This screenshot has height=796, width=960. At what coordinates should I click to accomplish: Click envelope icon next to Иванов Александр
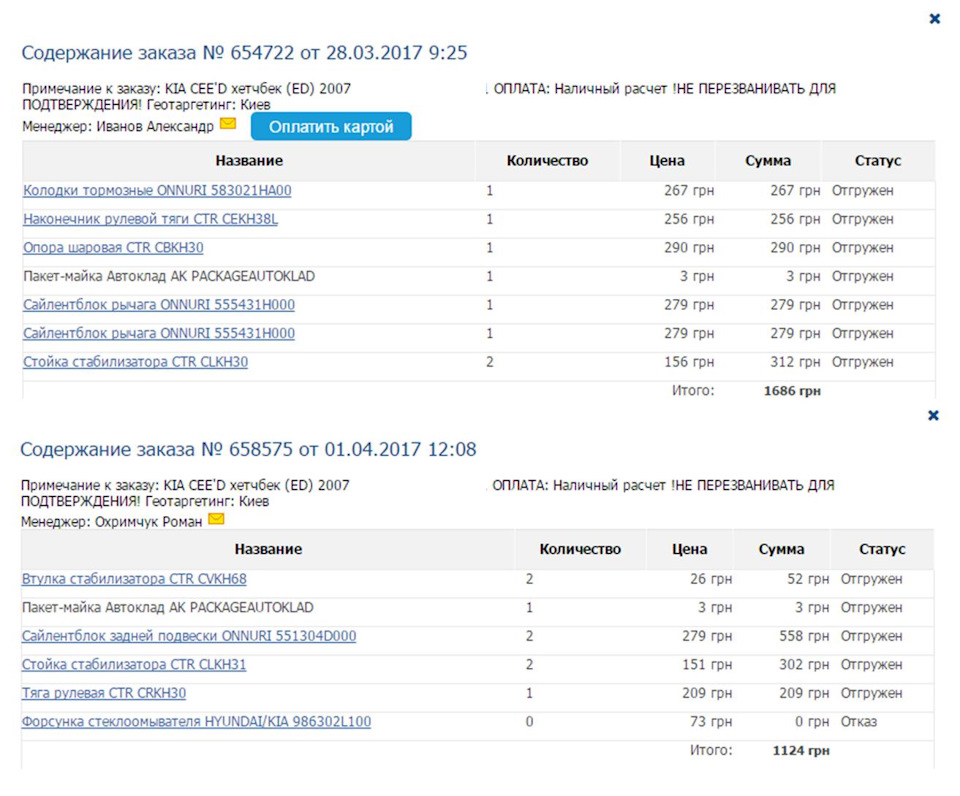pyautogui.click(x=228, y=124)
